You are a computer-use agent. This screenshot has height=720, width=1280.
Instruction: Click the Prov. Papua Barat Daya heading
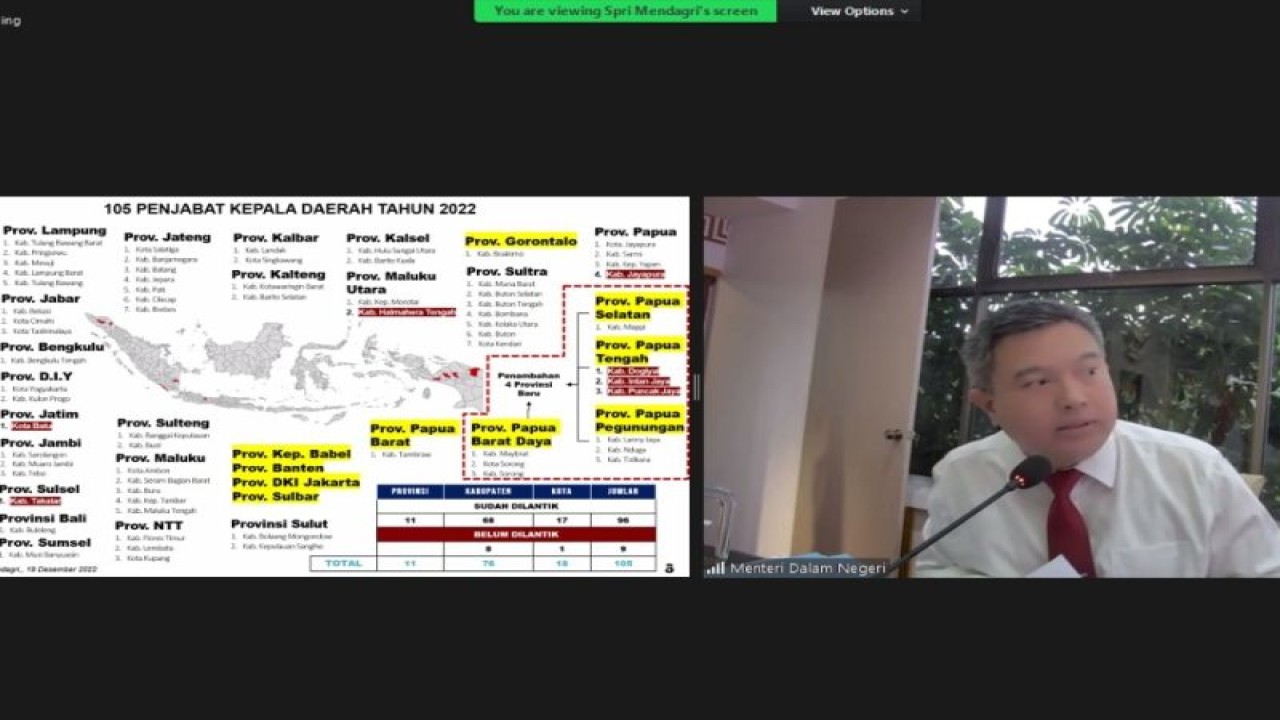coord(515,434)
